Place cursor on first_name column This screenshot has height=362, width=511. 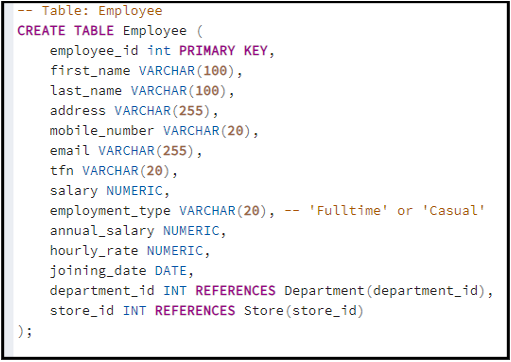pyautogui.click(x=90, y=71)
